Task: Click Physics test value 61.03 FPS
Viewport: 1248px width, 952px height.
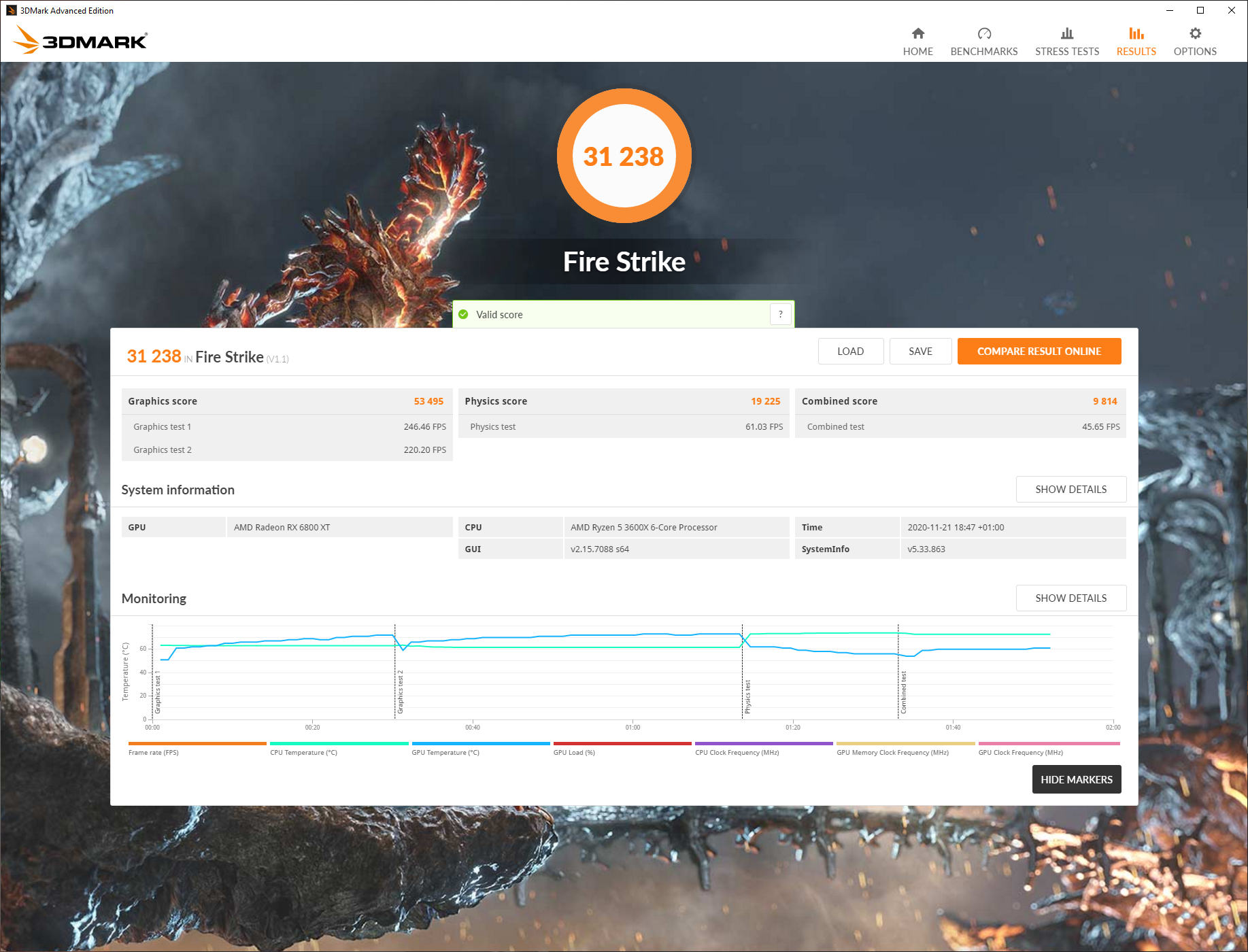Action: pos(764,427)
